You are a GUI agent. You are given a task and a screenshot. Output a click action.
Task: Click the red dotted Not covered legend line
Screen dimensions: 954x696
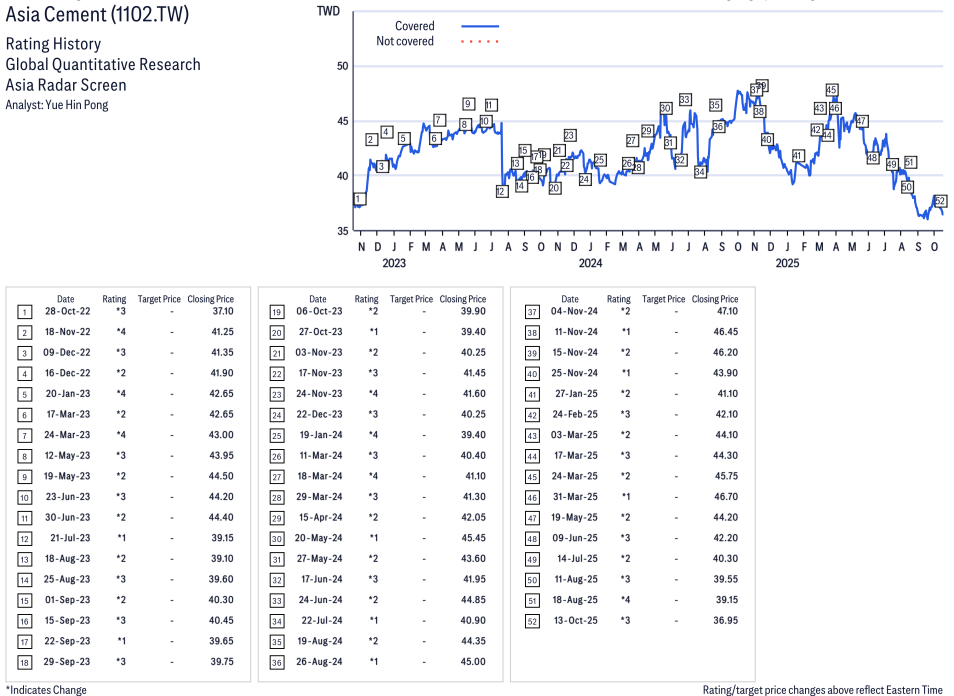tap(480, 42)
